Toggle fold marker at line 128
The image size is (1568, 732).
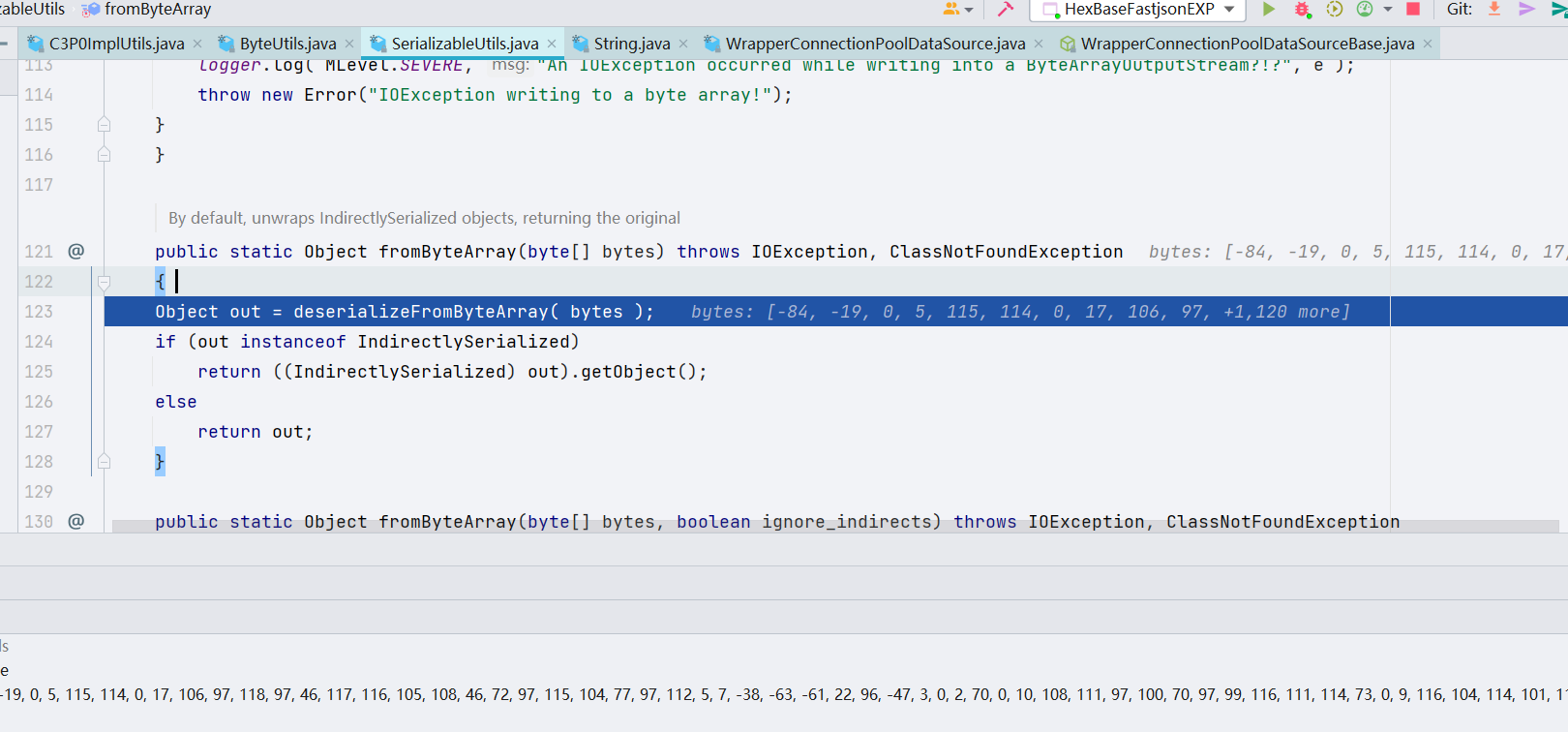tap(104, 462)
